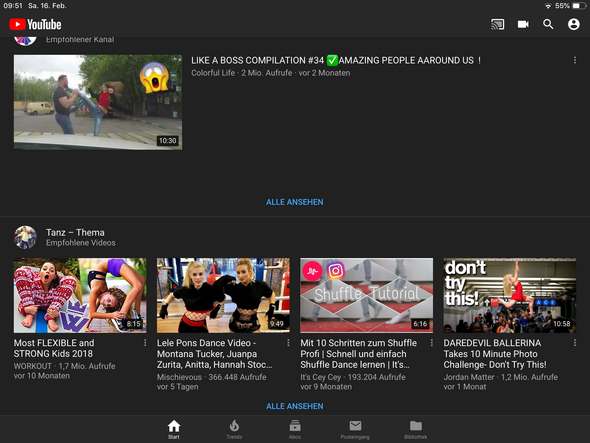The height and width of the screenshot is (443, 590).
Task: Open title Mit 10 Schritten zum Shuffle Profi
Action: (359, 354)
